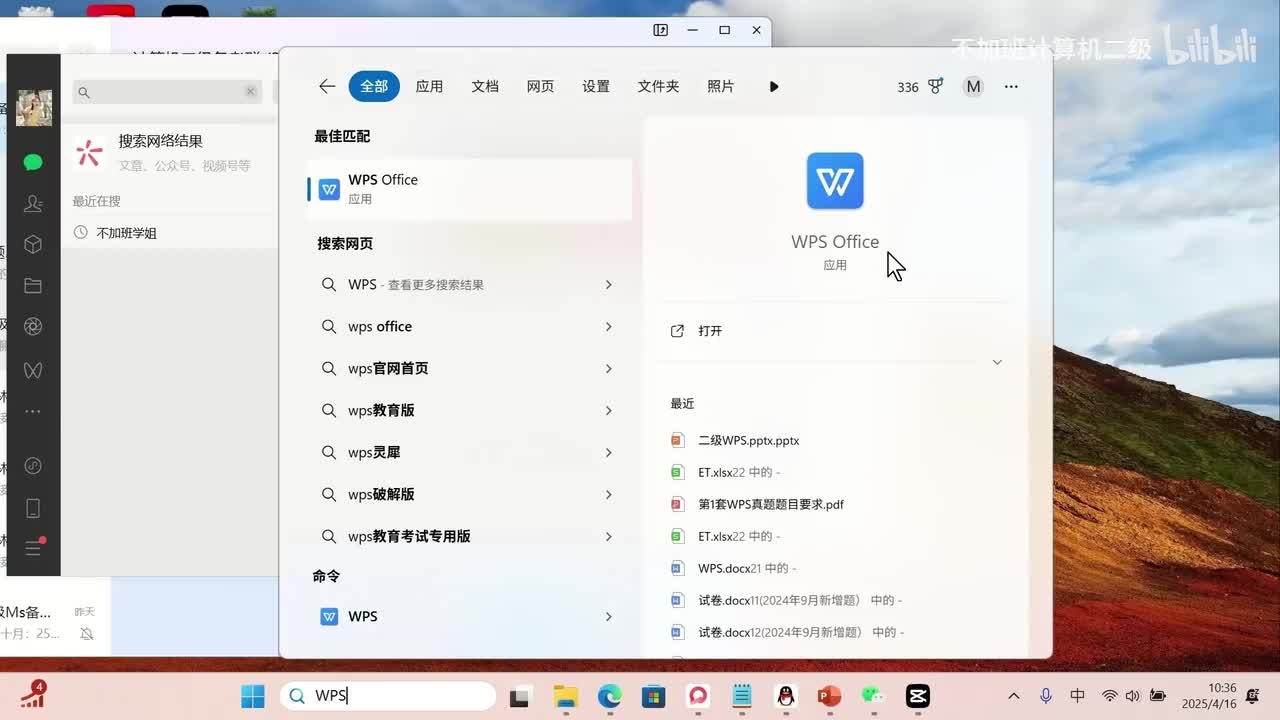Open File Explorer from the taskbar

(566, 697)
